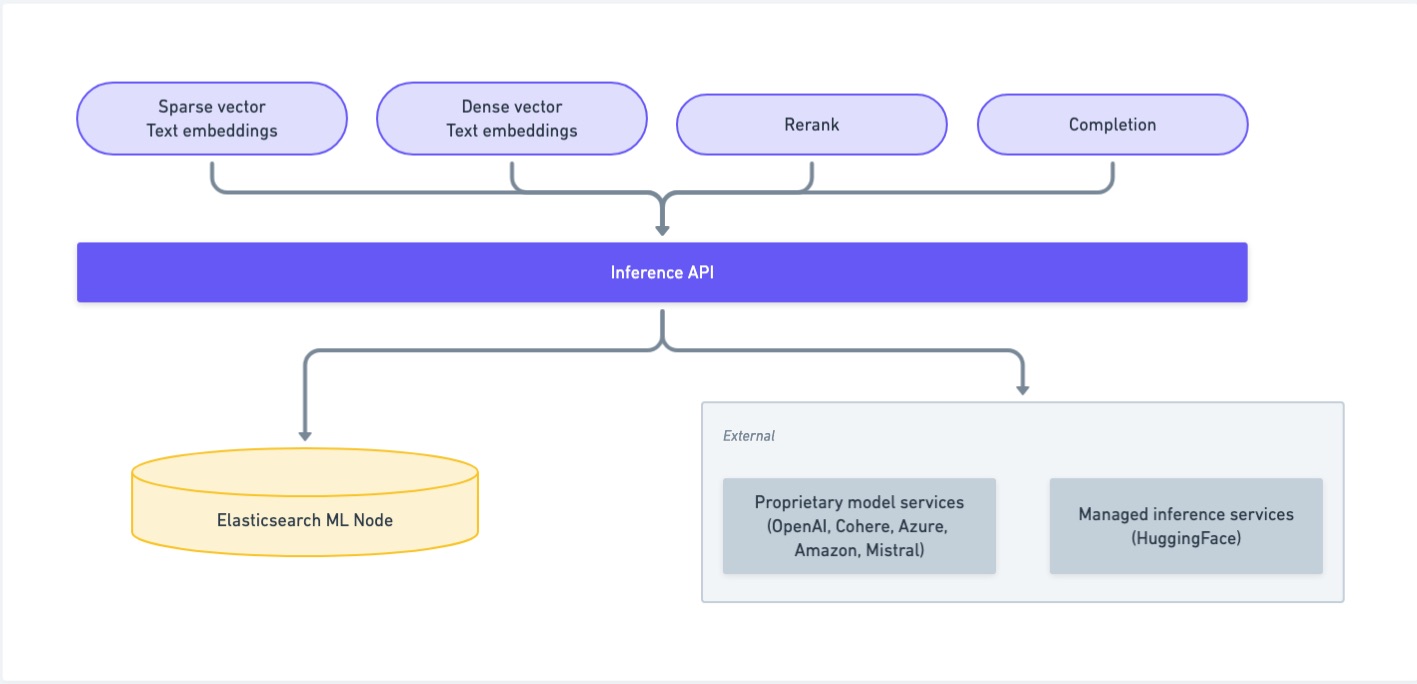This screenshot has height=684, width=1417.
Task: Open the External section label
Action: (748, 435)
